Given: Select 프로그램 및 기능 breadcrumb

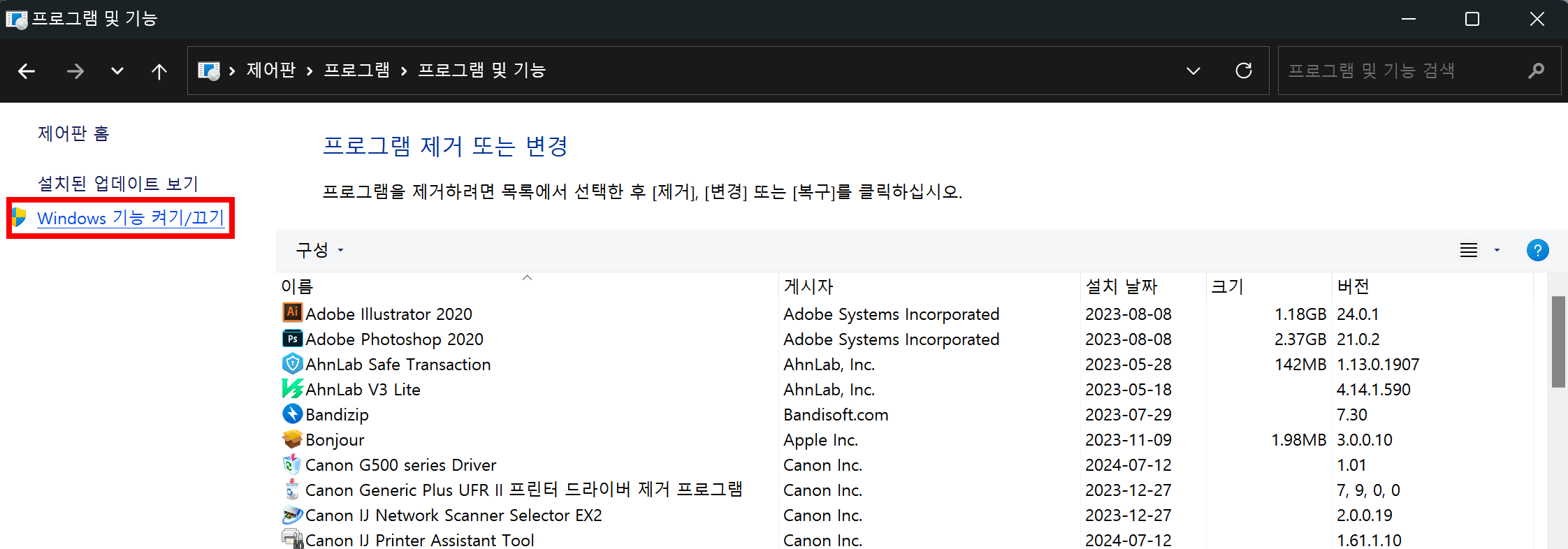Looking at the screenshot, I should click(481, 70).
